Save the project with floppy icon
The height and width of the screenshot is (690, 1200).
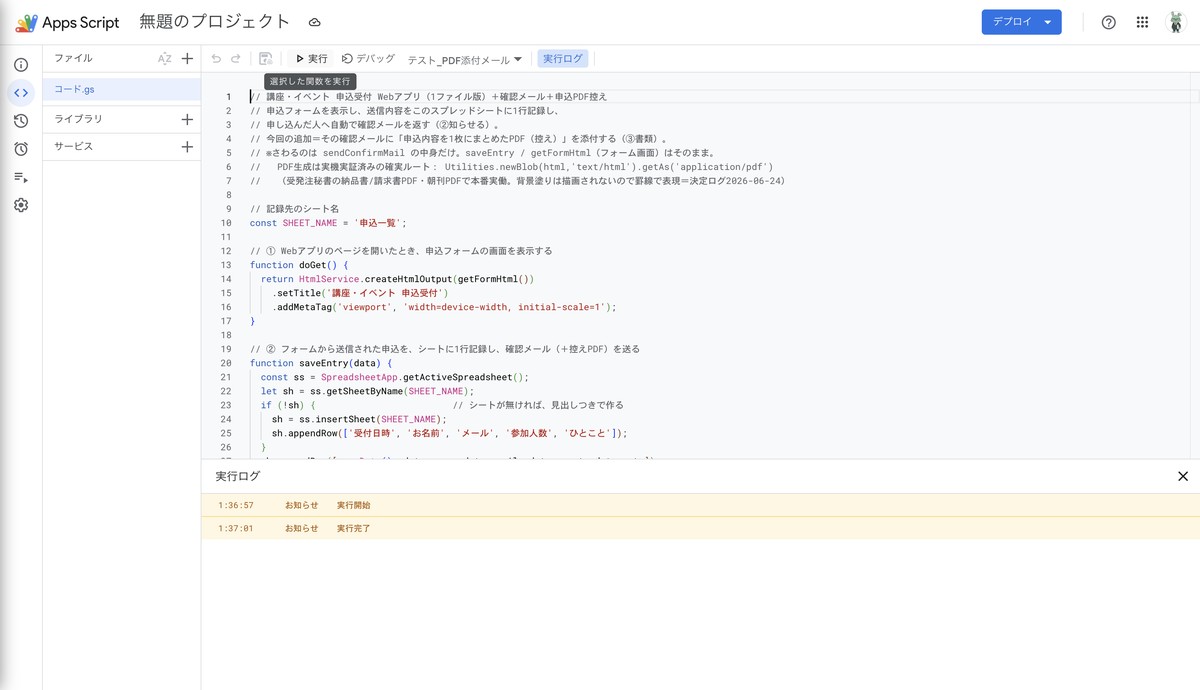pos(265,59)
